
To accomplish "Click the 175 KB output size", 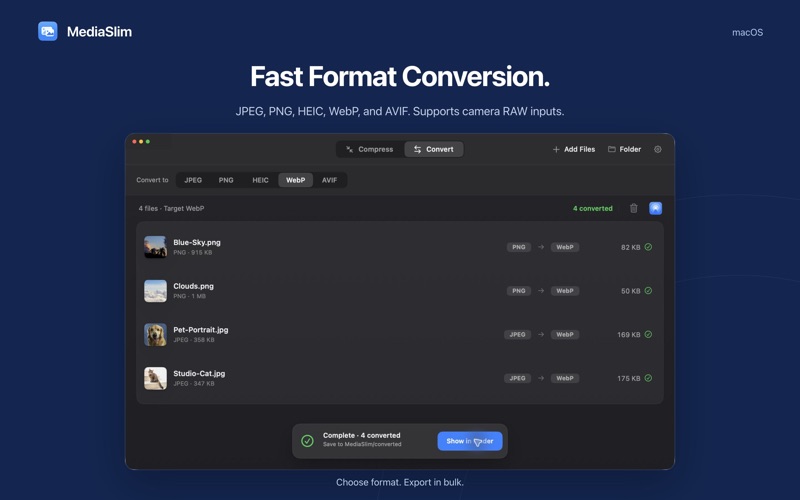I will point(629,379).
